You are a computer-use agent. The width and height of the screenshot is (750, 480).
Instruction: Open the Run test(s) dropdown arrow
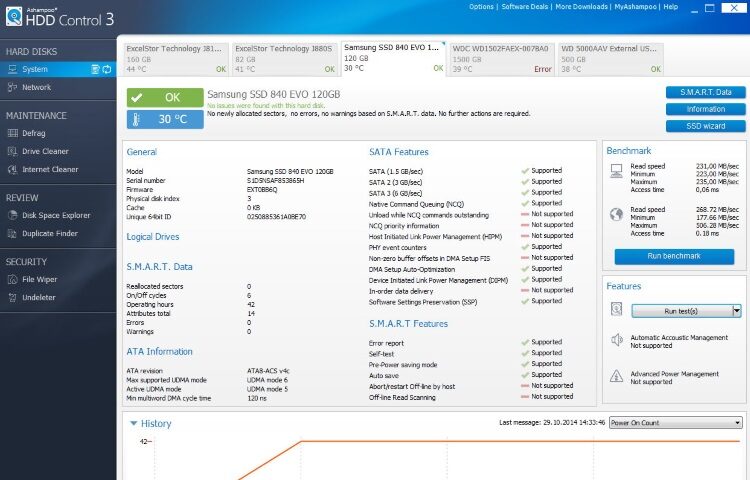pyautogui.click(x=737, y=311)
